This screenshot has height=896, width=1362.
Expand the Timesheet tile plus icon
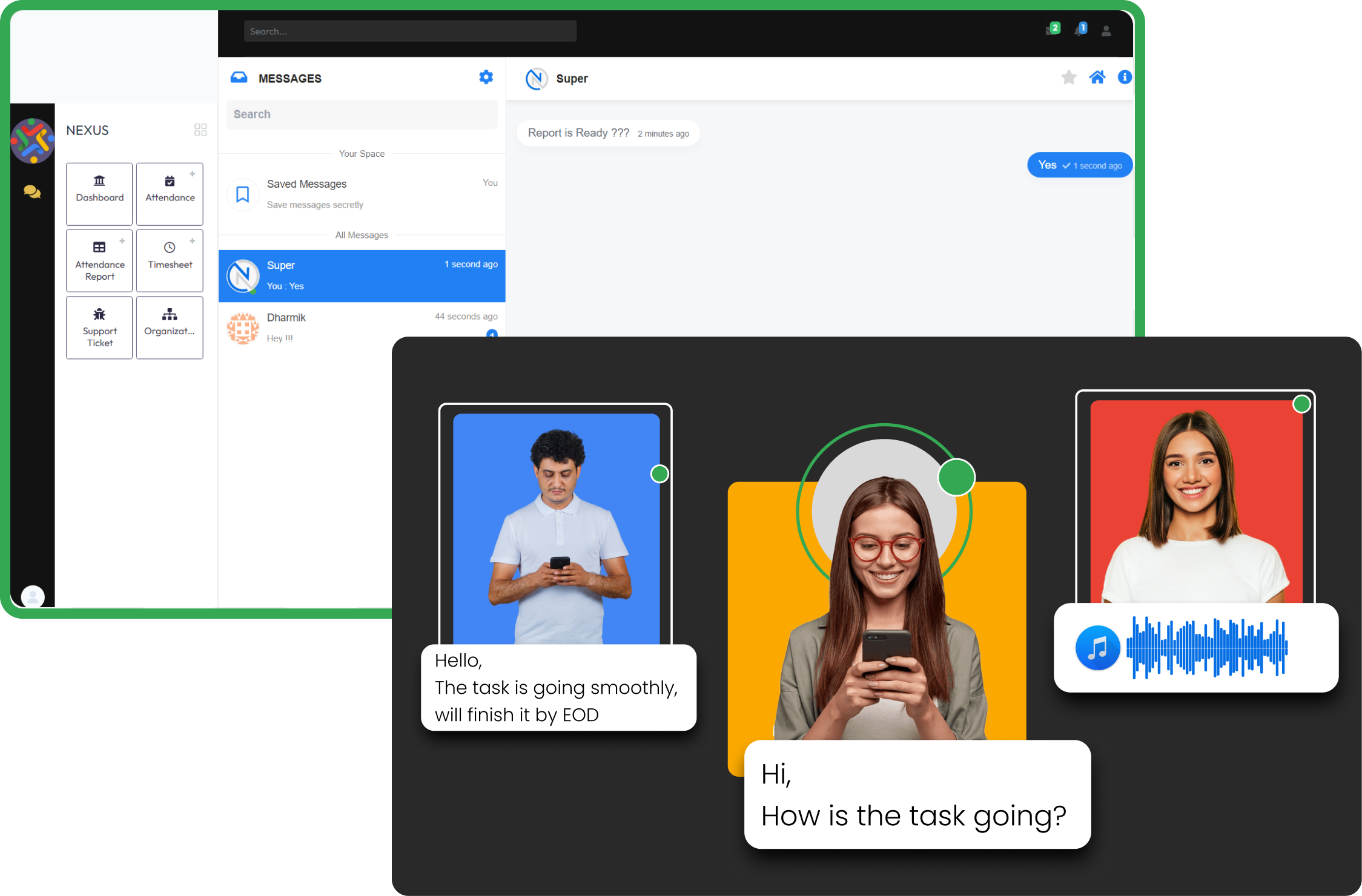192,241
